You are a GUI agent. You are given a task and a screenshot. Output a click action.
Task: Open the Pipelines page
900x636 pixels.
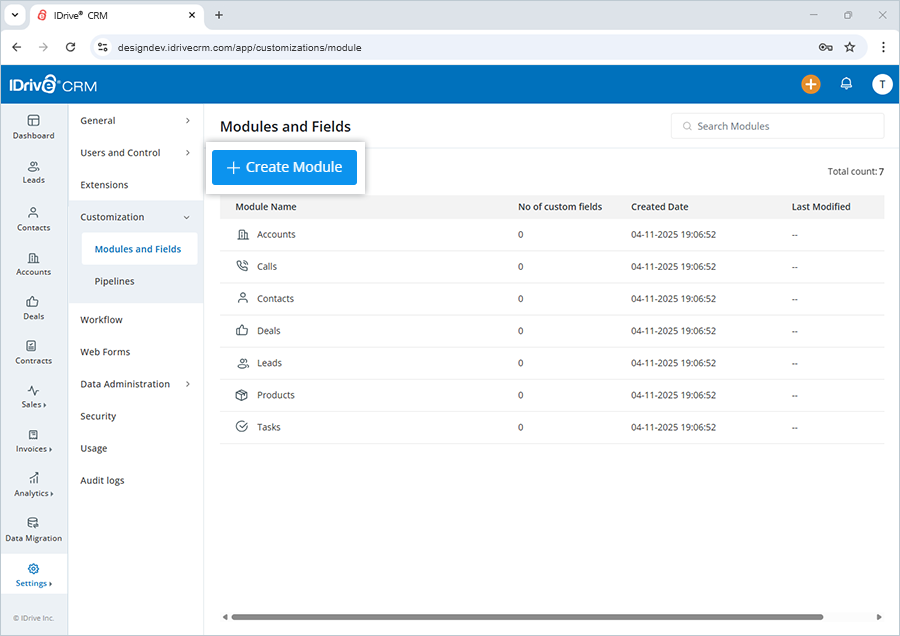coord(115,281)
